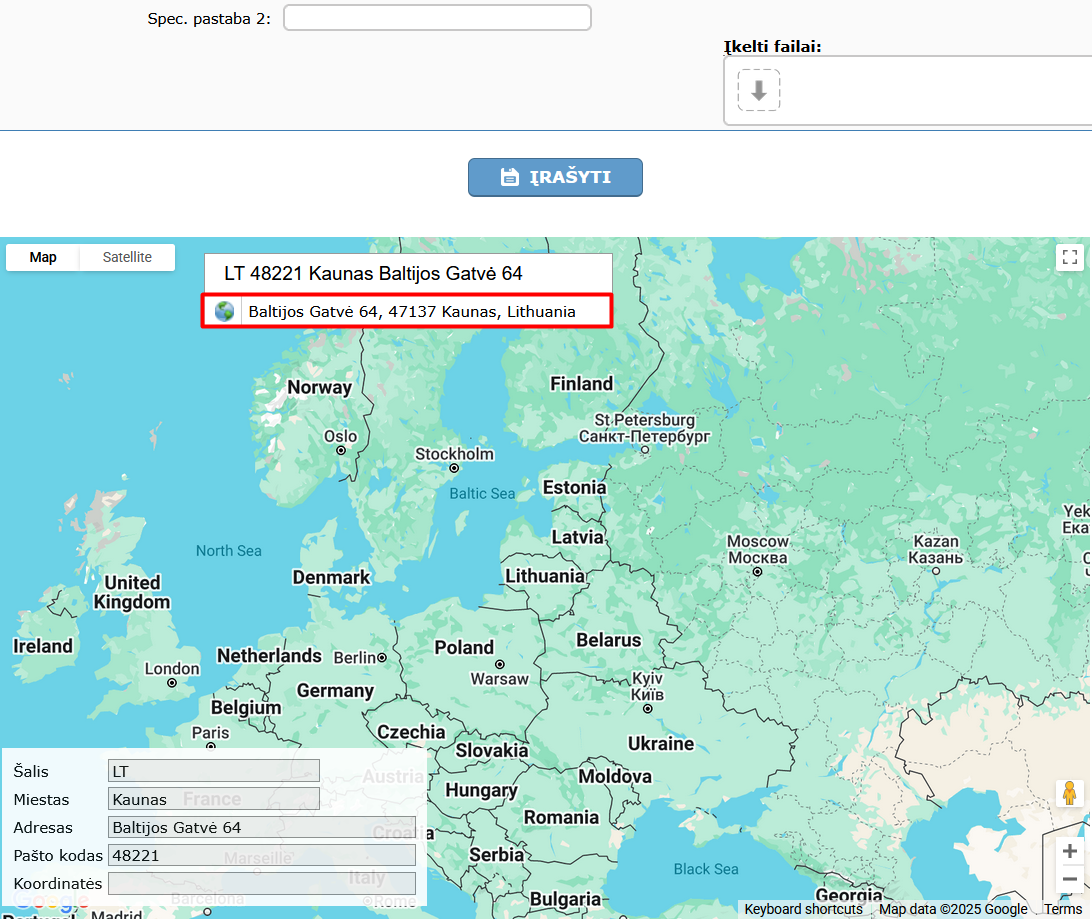1092x921 pixels.
Task: Click the Finland label on the map
Action: point(582,384)
